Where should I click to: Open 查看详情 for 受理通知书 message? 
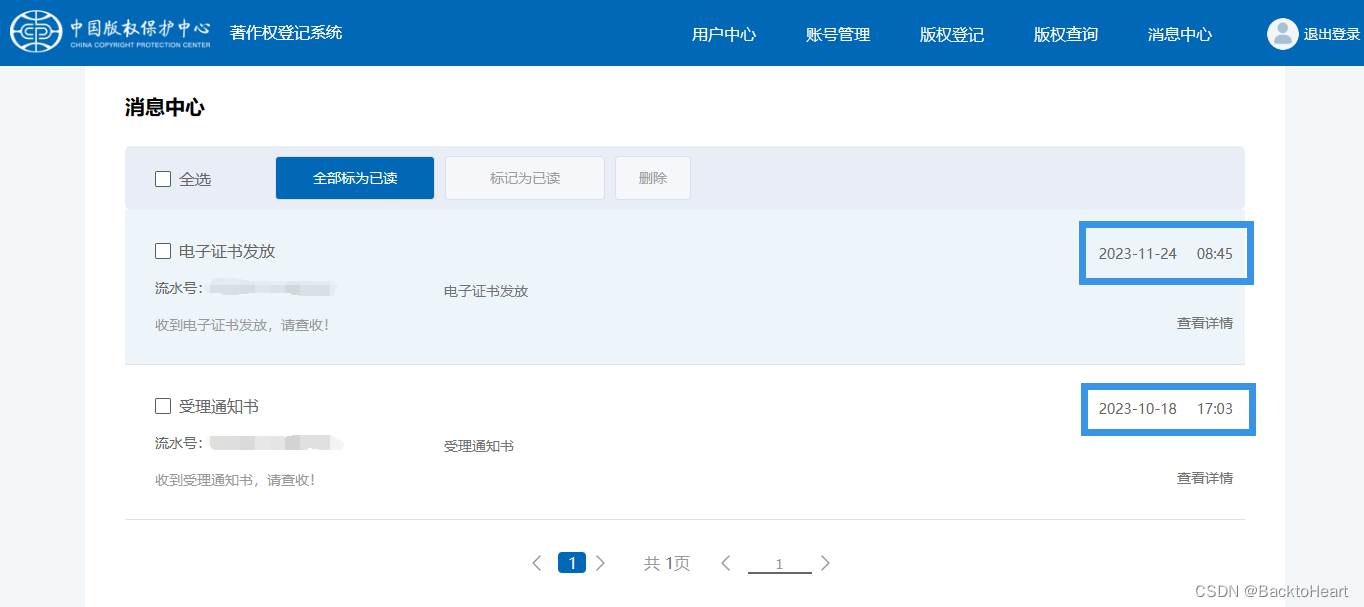(1205, 478)
